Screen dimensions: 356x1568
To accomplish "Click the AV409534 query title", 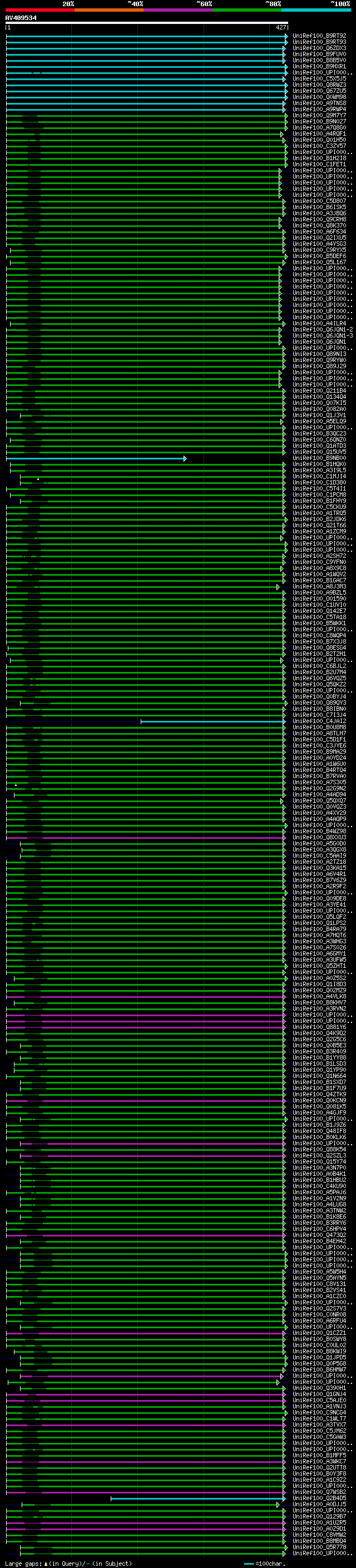I will [x=21, y=18].
